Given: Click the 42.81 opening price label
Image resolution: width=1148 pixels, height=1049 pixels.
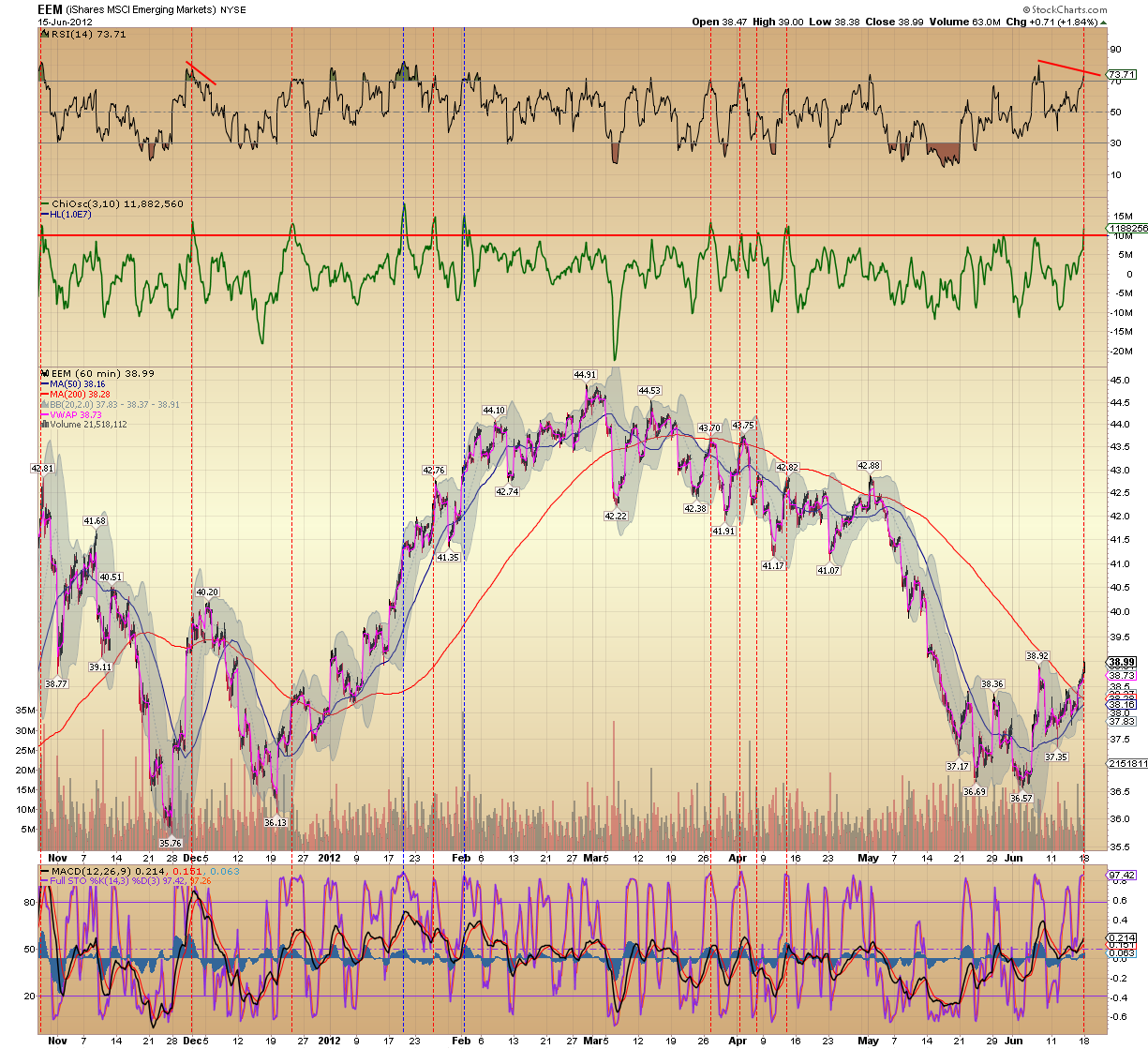Looking at the screenshot, I should pyautogui.click(x=42, y=468).
